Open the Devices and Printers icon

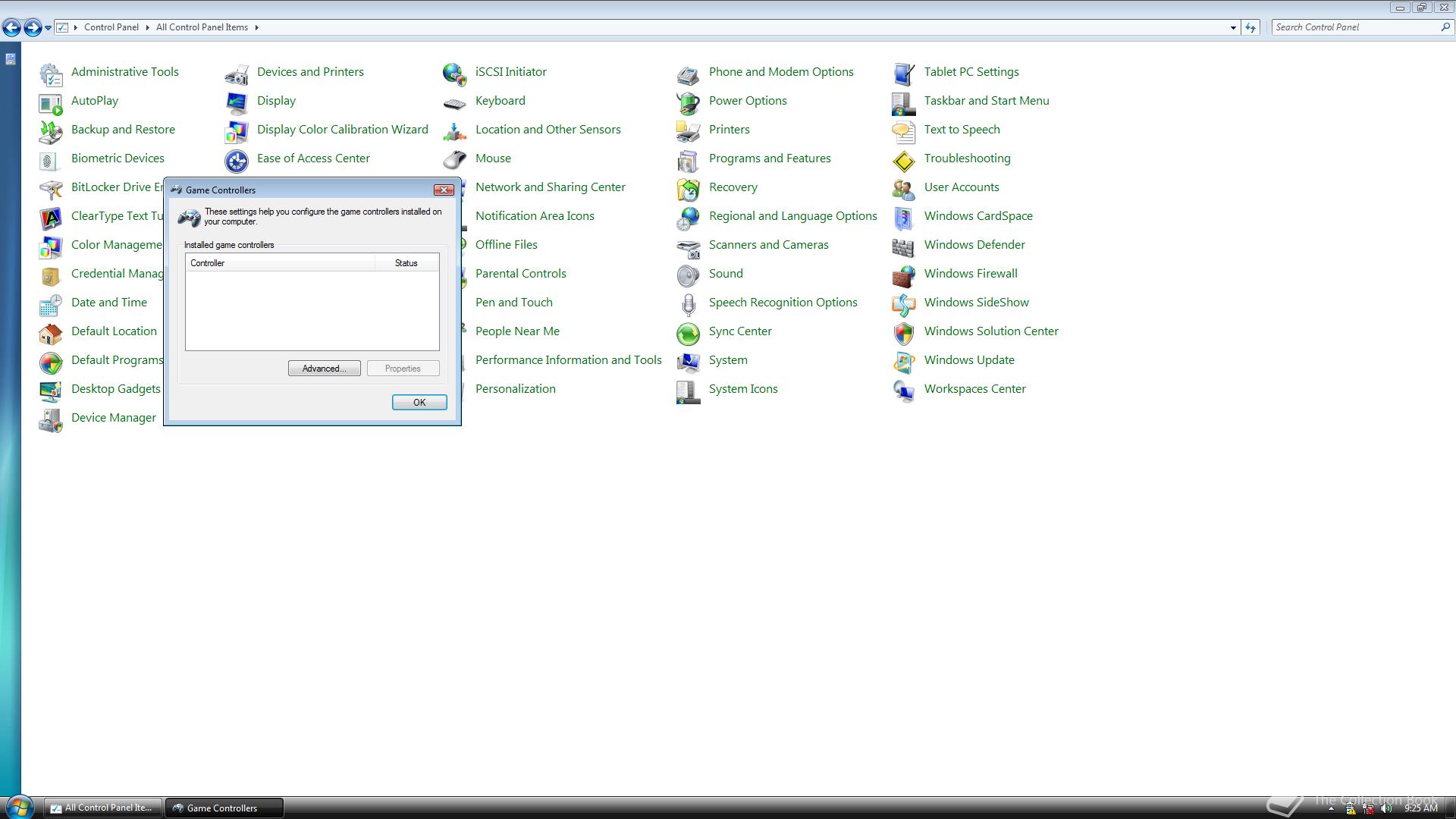(237, 74)
